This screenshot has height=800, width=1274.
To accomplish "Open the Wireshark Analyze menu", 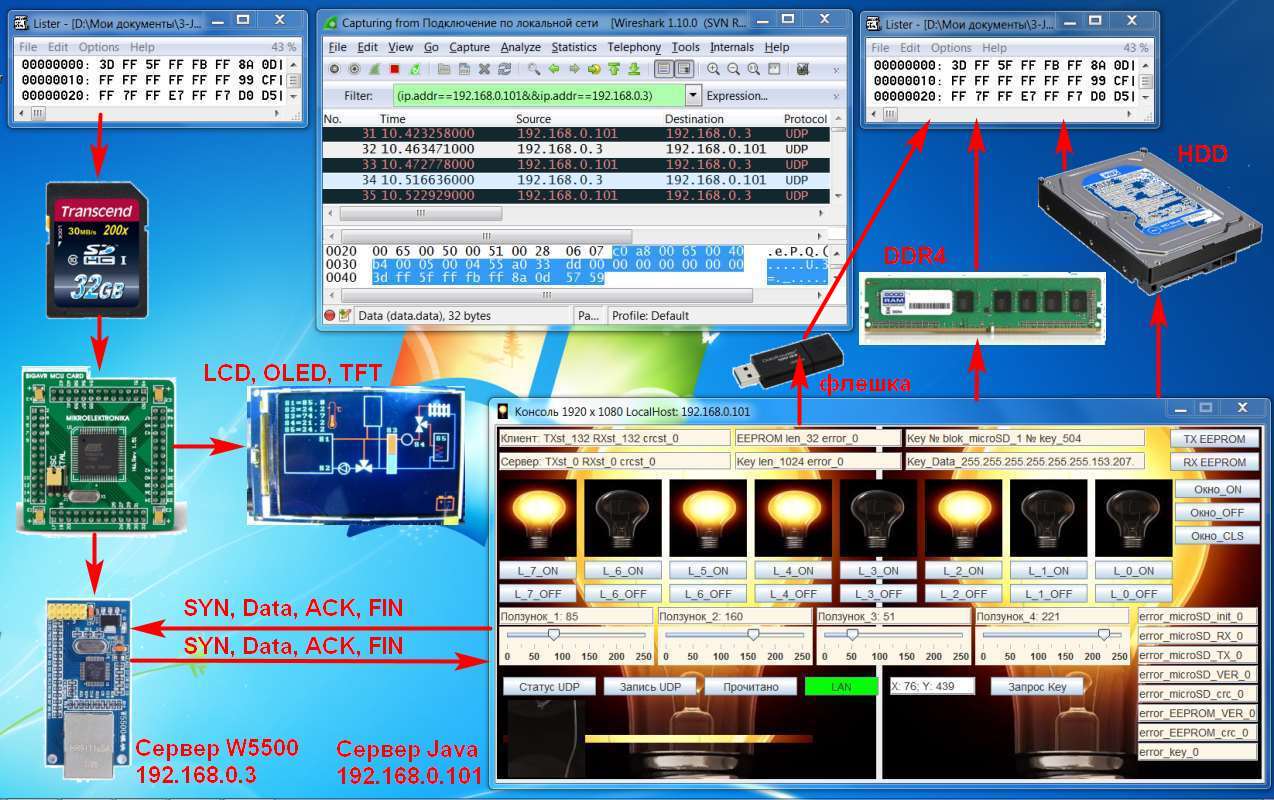I will tap(520, 47).
